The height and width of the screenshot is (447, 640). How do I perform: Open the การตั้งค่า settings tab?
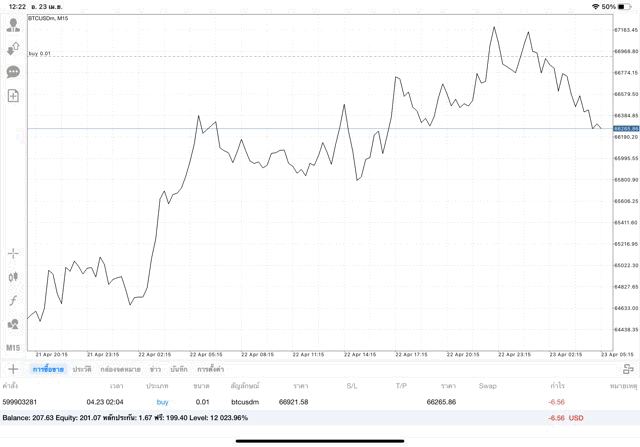coord(210,369)
